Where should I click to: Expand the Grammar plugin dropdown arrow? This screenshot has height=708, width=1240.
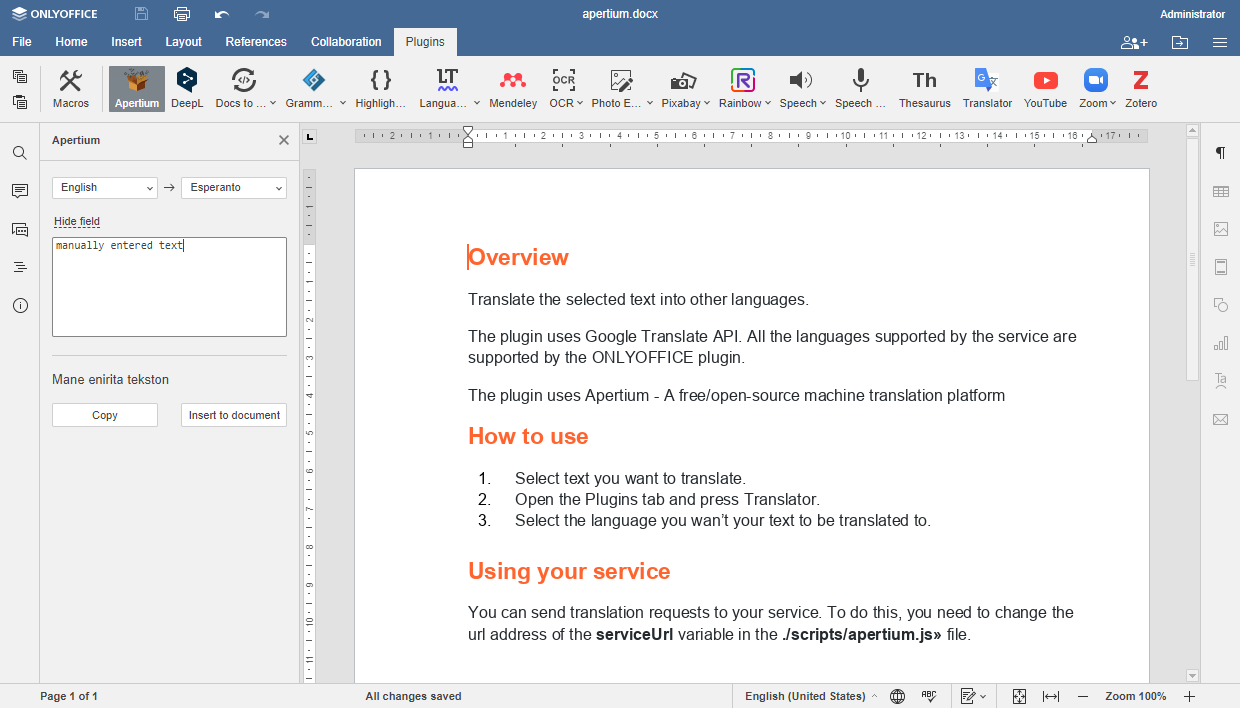342,103
